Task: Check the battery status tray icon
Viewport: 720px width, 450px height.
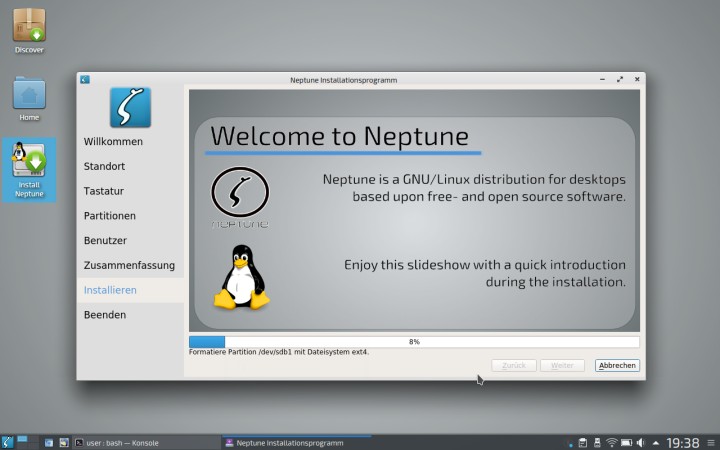Action: click(x=626, y=443)
